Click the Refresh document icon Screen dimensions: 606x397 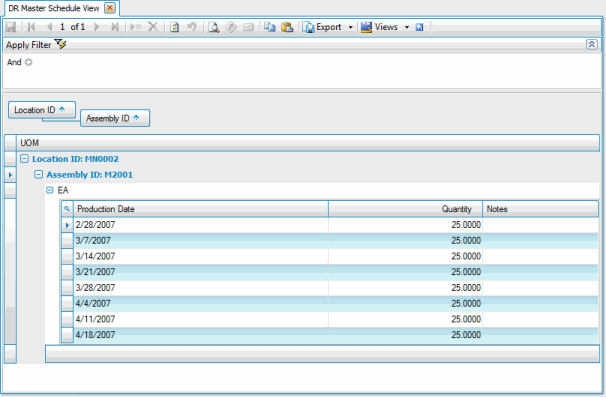pyautogui.click(x=175, y=27)
